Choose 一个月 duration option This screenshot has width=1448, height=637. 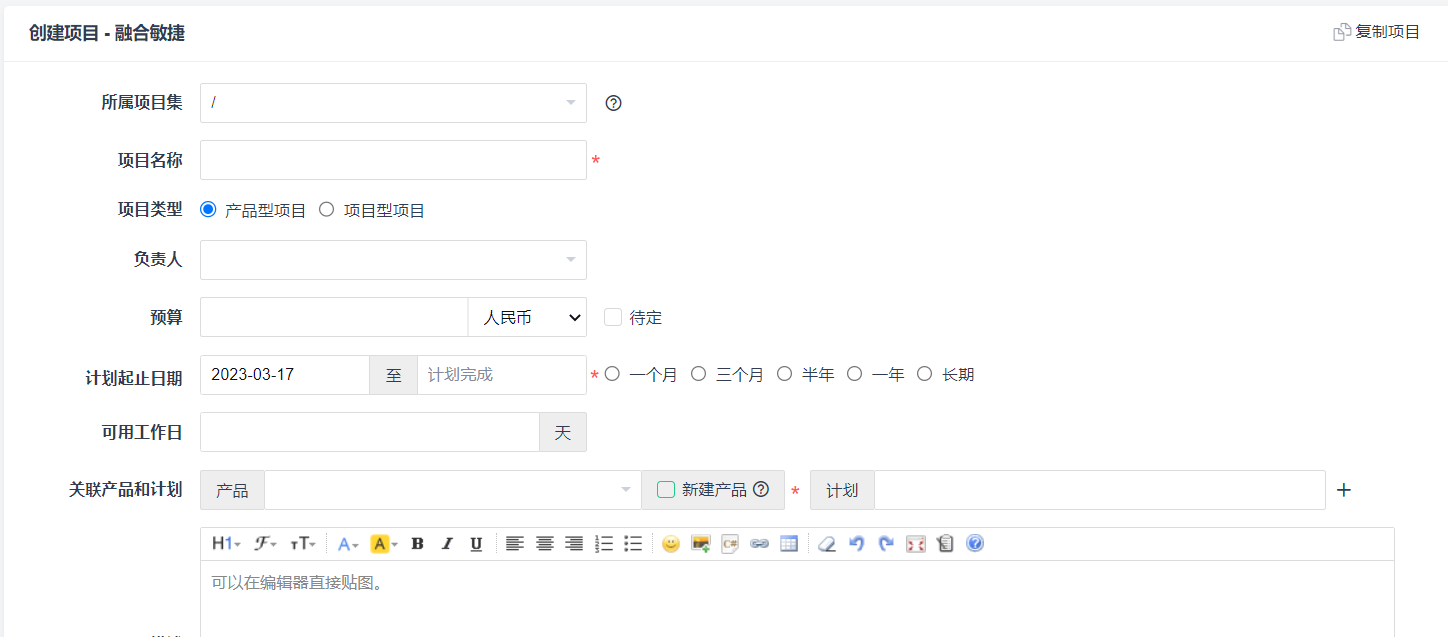click(x=612, y=374)
